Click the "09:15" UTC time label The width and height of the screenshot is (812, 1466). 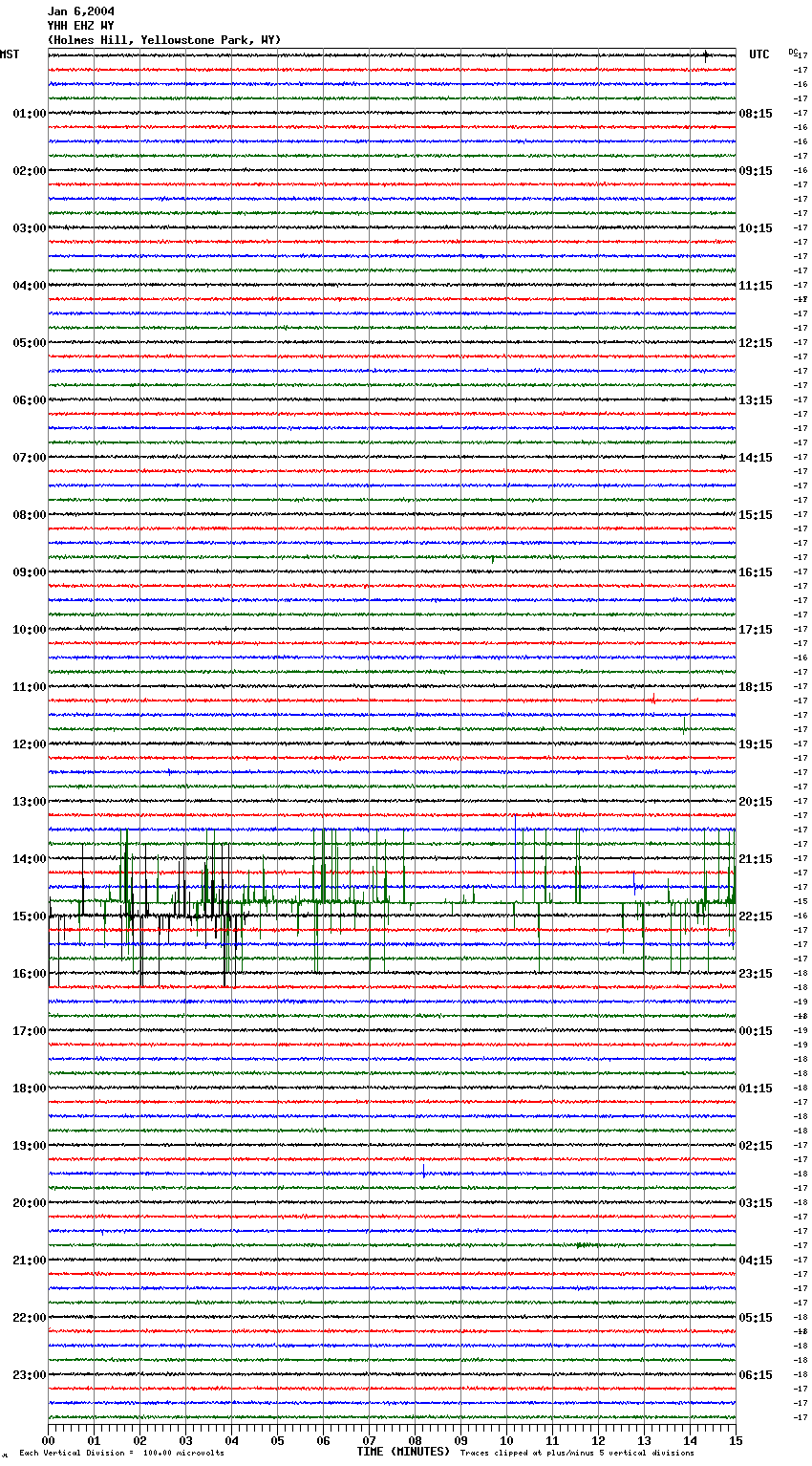click(756, 171)
